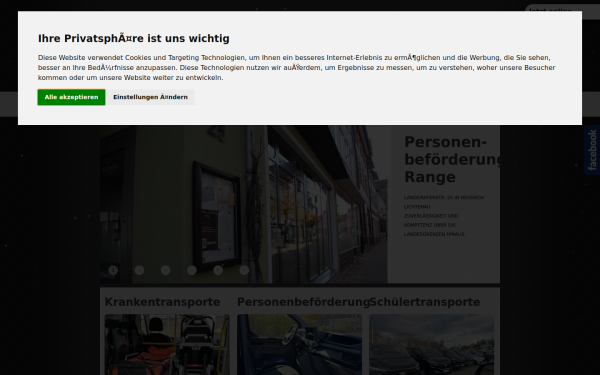The image size is (600, 375).
Task: Open cookie settings via Einstellungen ändern
Action: point(150,97)
